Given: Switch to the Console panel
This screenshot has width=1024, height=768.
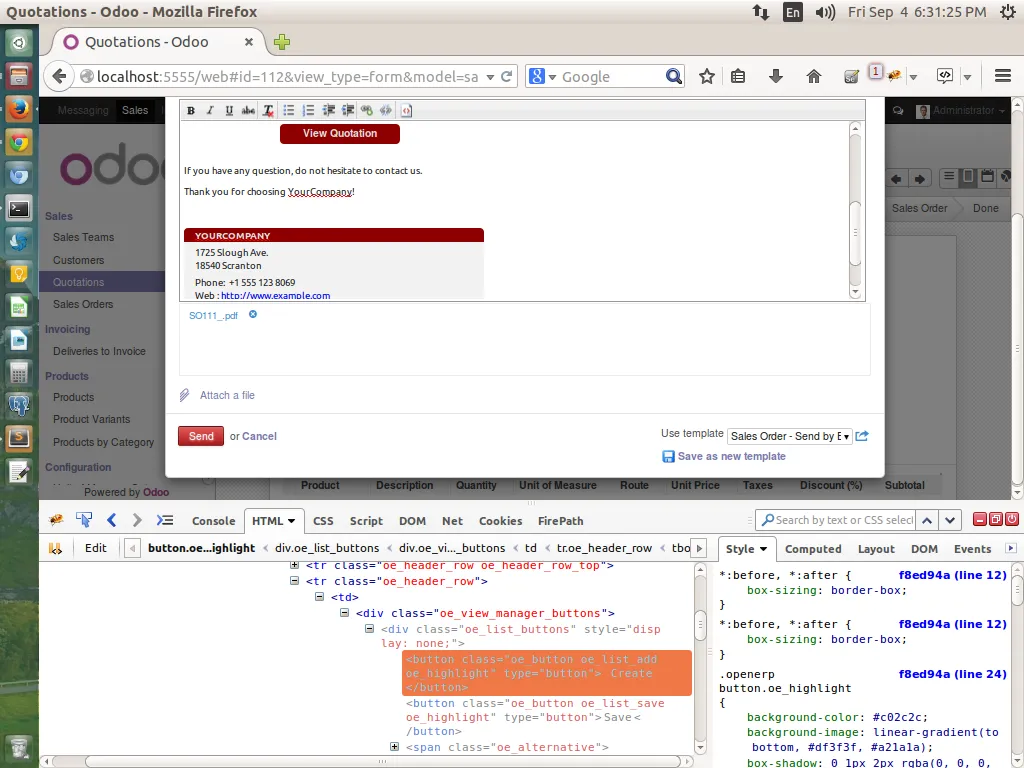Looking at the screenshot, I should (214, 520).
